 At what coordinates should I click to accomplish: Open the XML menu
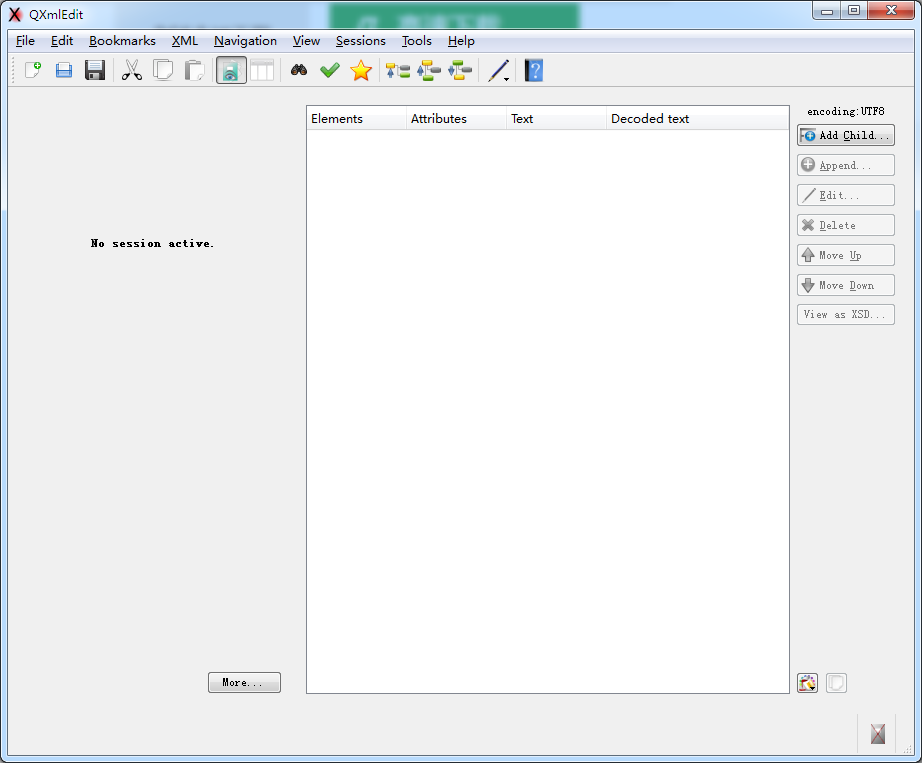coord(185,41)
